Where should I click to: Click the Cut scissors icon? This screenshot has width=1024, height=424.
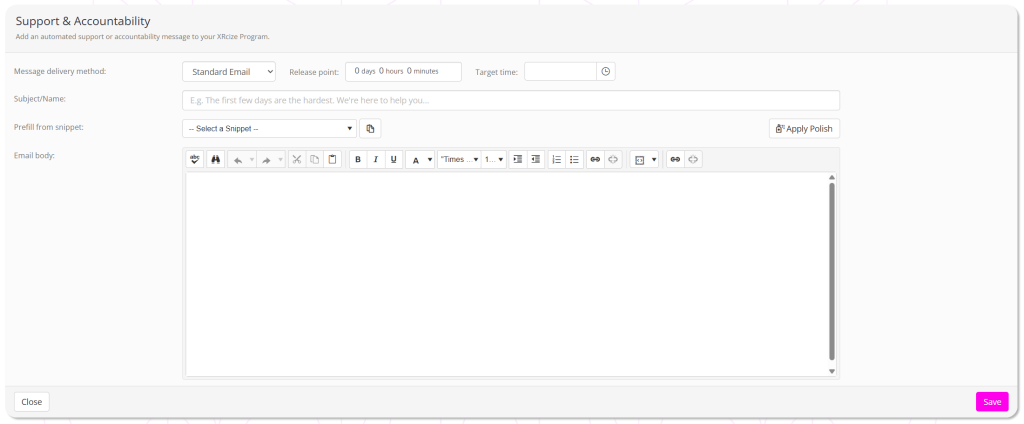(x=297, y=159)
